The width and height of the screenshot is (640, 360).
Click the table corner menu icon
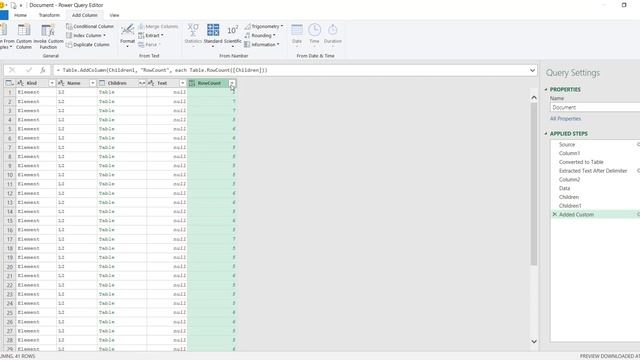pos(9,83)
